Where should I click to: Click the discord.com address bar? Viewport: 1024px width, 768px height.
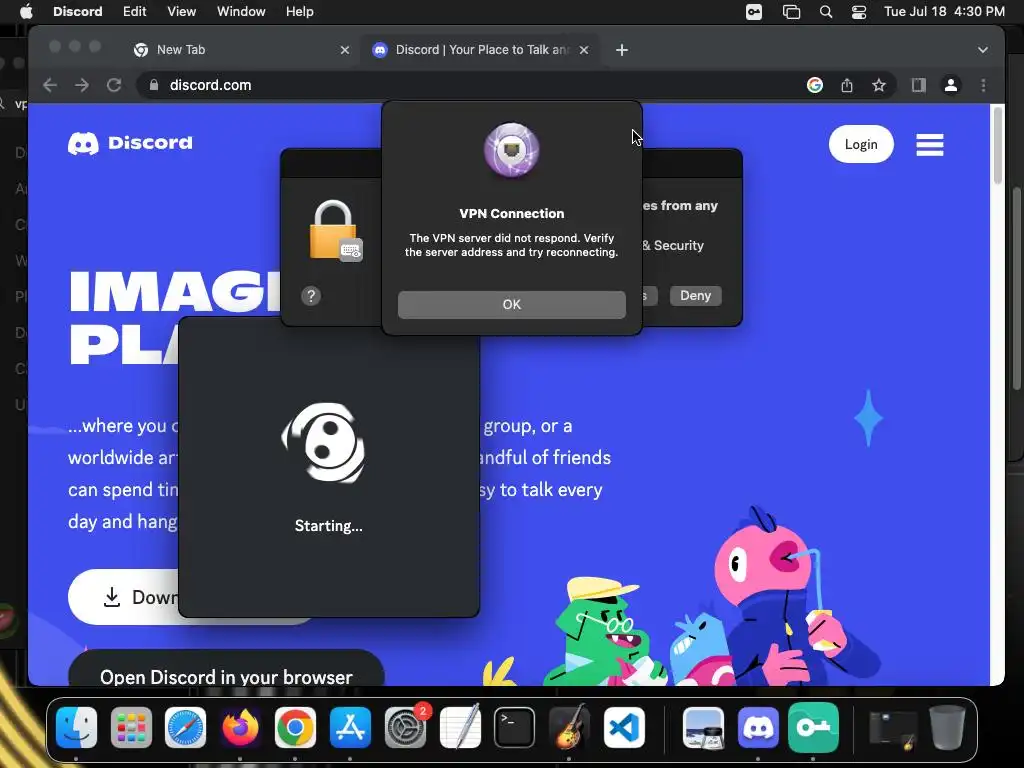pos(470,85)
